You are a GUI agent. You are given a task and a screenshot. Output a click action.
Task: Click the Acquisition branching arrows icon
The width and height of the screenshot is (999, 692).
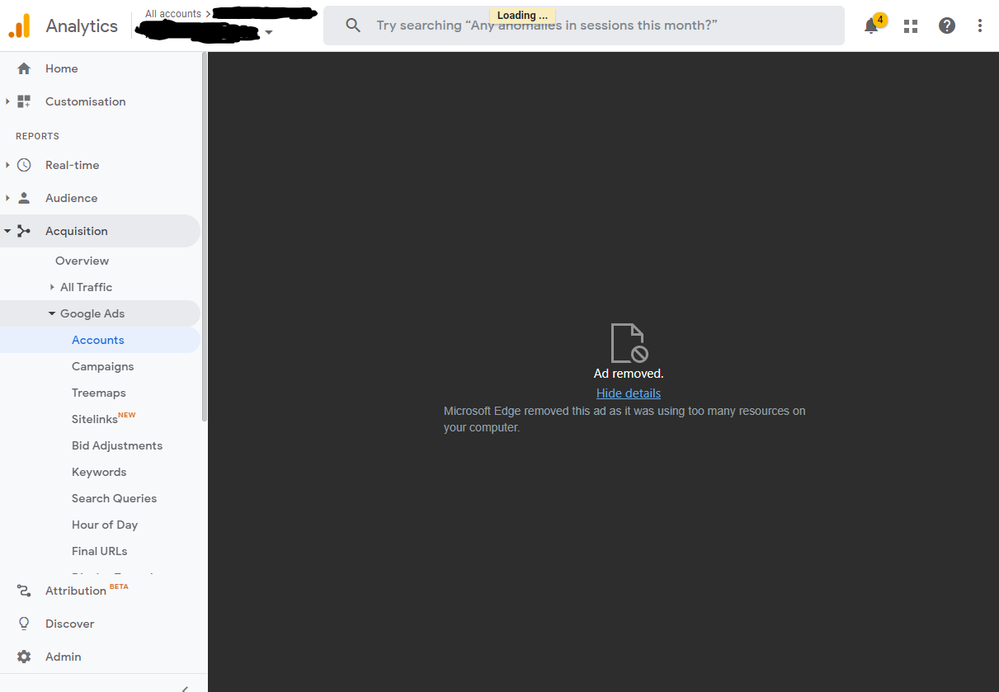click(x=24, y=231)
